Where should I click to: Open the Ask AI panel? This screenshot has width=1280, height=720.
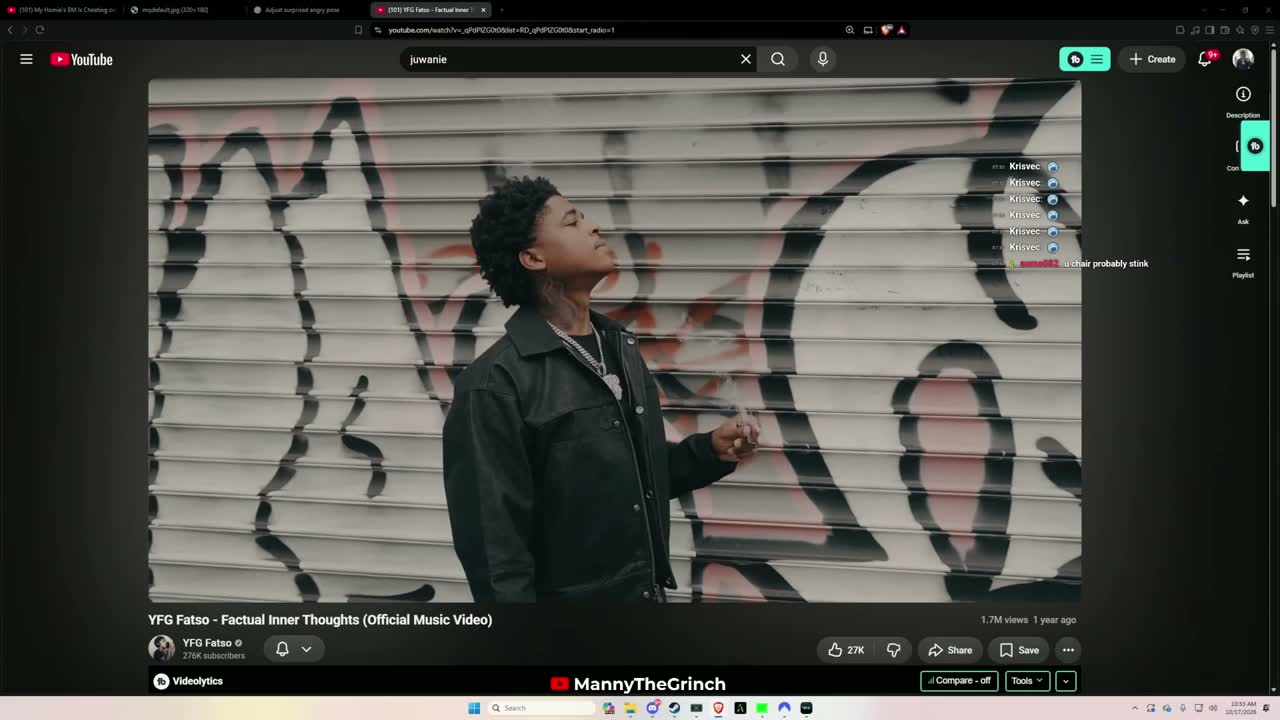1243,208
